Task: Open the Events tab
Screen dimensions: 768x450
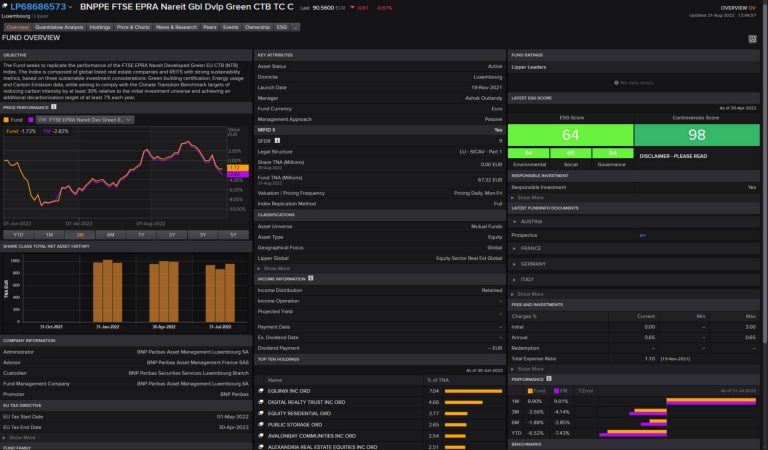Action: [231, 27]
